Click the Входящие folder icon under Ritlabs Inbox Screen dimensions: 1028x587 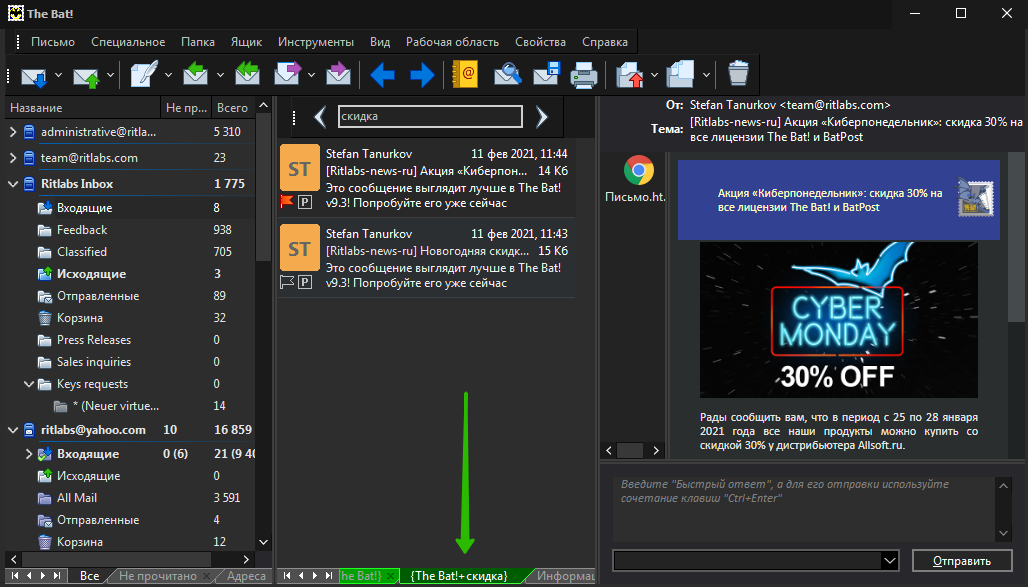pos(45,208)
